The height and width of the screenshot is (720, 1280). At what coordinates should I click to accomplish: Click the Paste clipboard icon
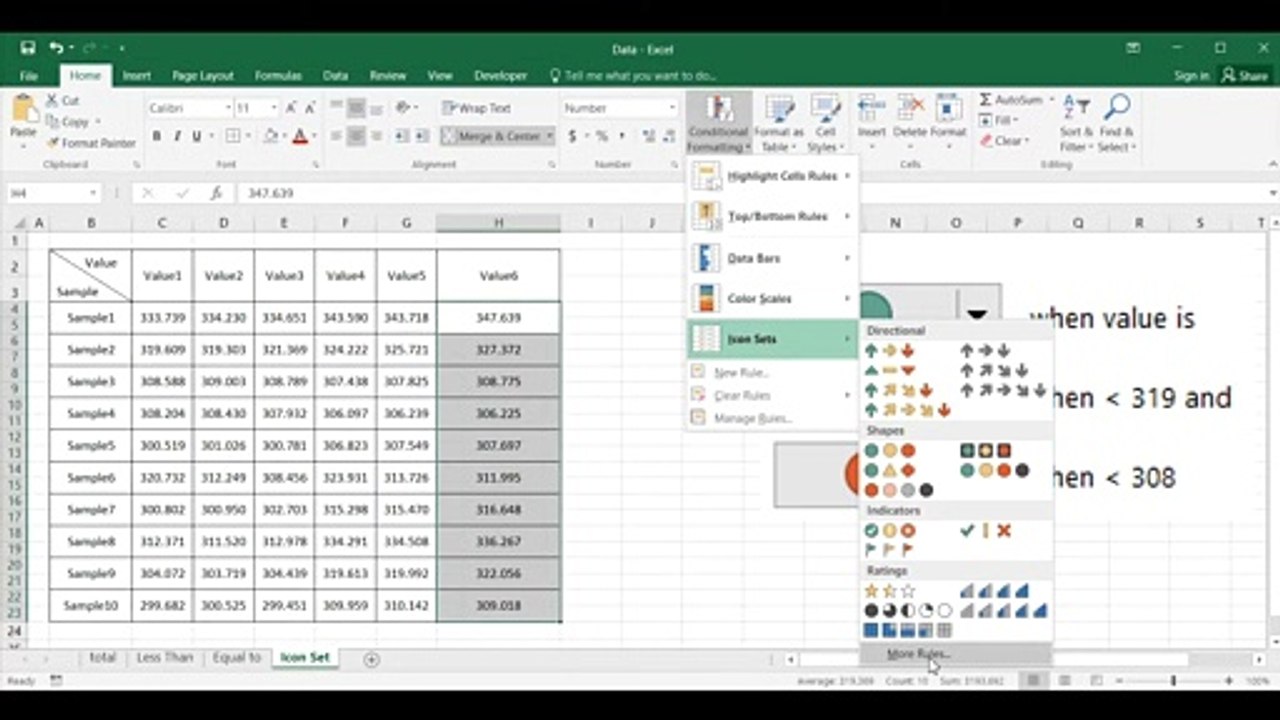click(23, 109)
